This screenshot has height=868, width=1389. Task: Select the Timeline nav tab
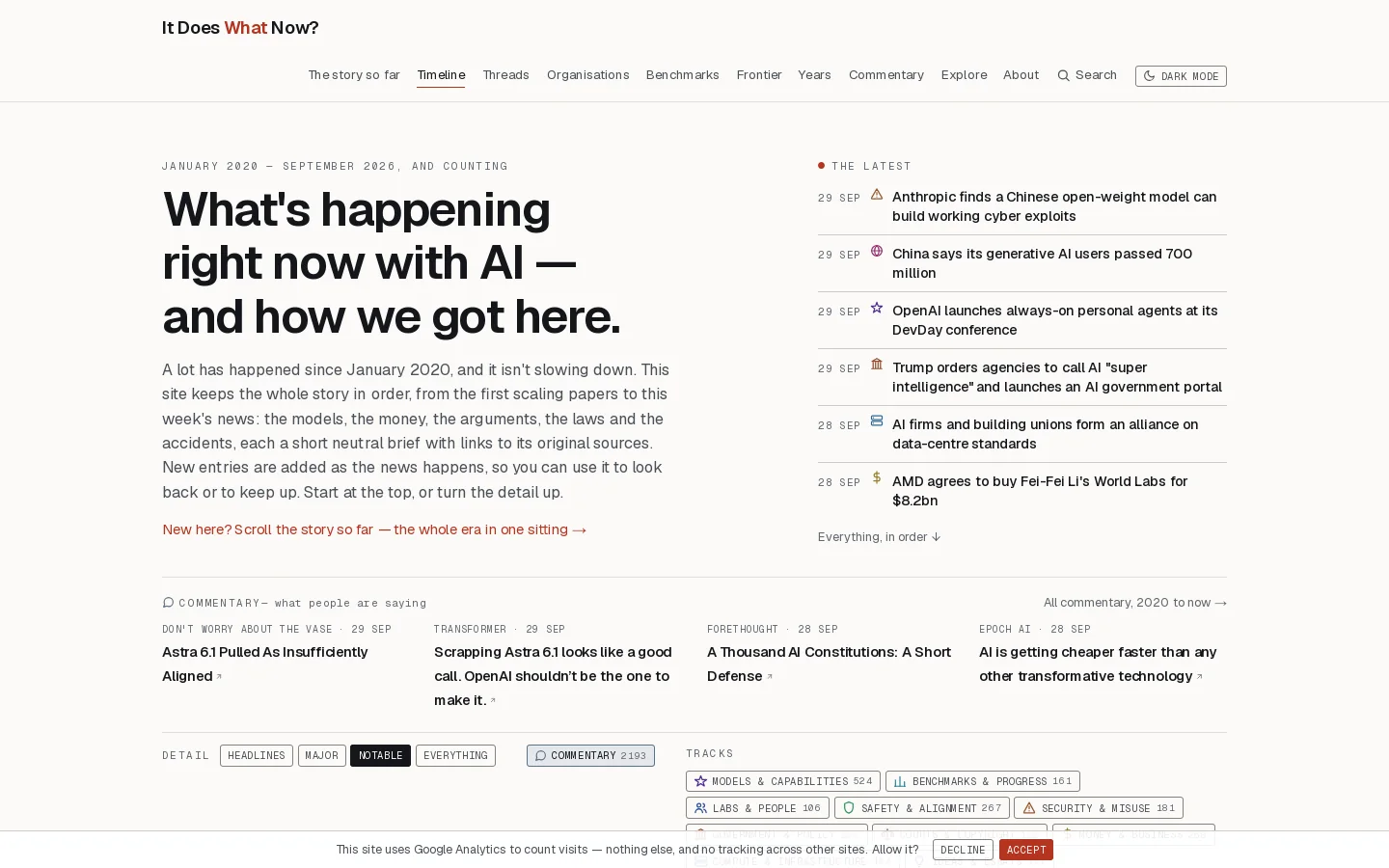(x=441, y=75)
